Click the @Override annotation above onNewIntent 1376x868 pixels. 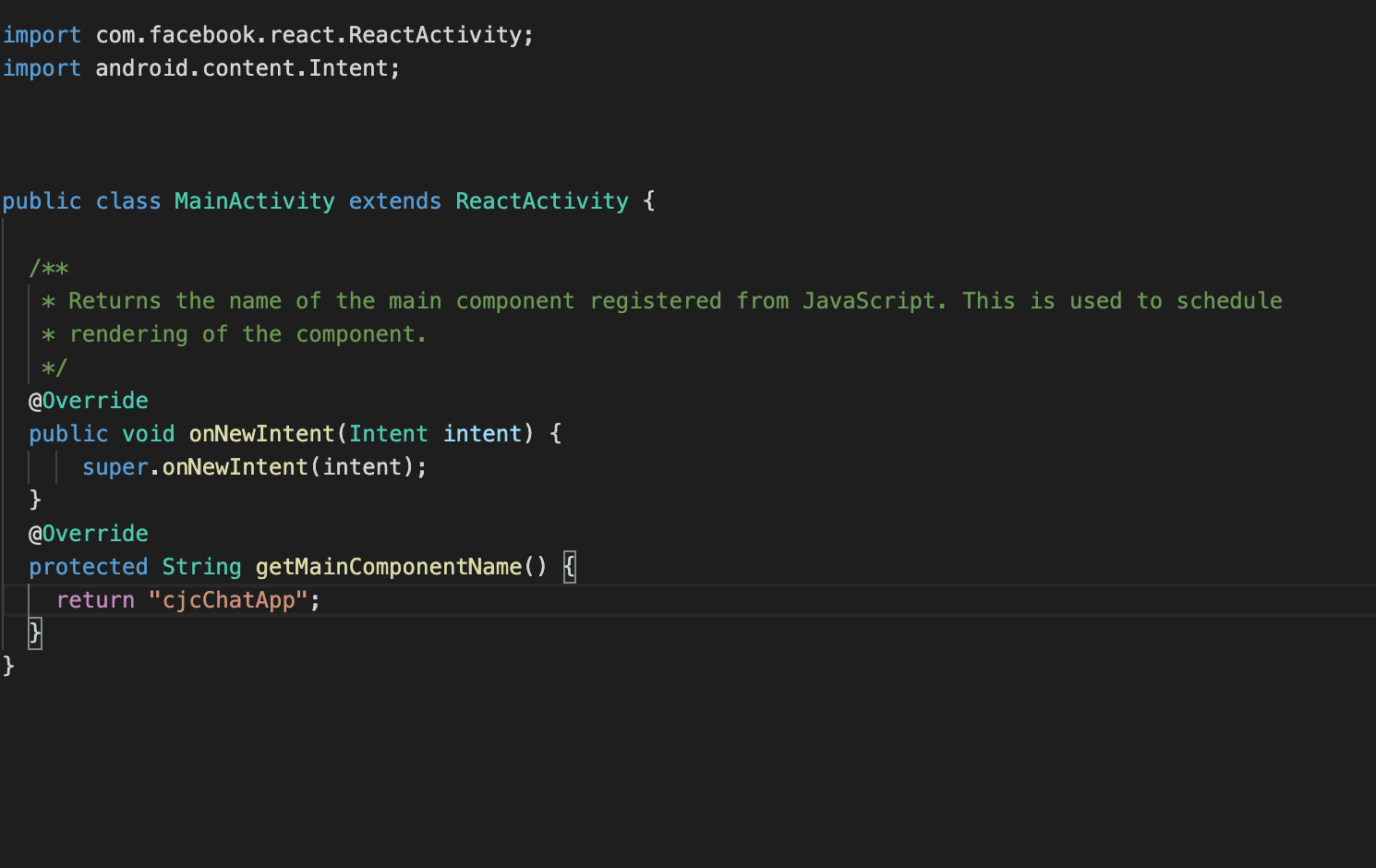point(89,401)
